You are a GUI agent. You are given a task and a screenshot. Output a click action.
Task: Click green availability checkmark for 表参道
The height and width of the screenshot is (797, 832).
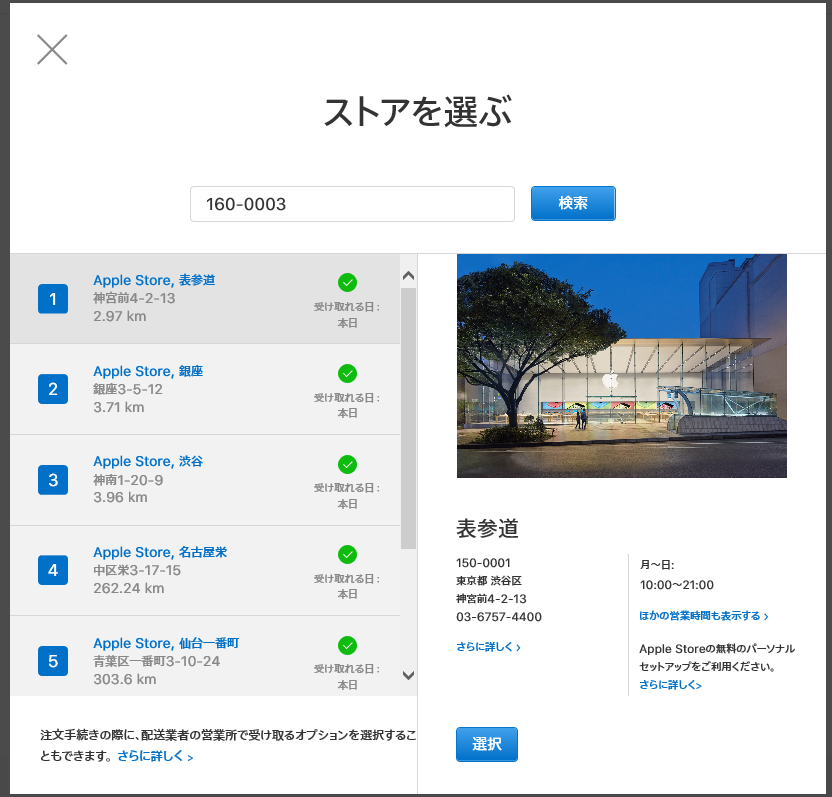(348, 283)
